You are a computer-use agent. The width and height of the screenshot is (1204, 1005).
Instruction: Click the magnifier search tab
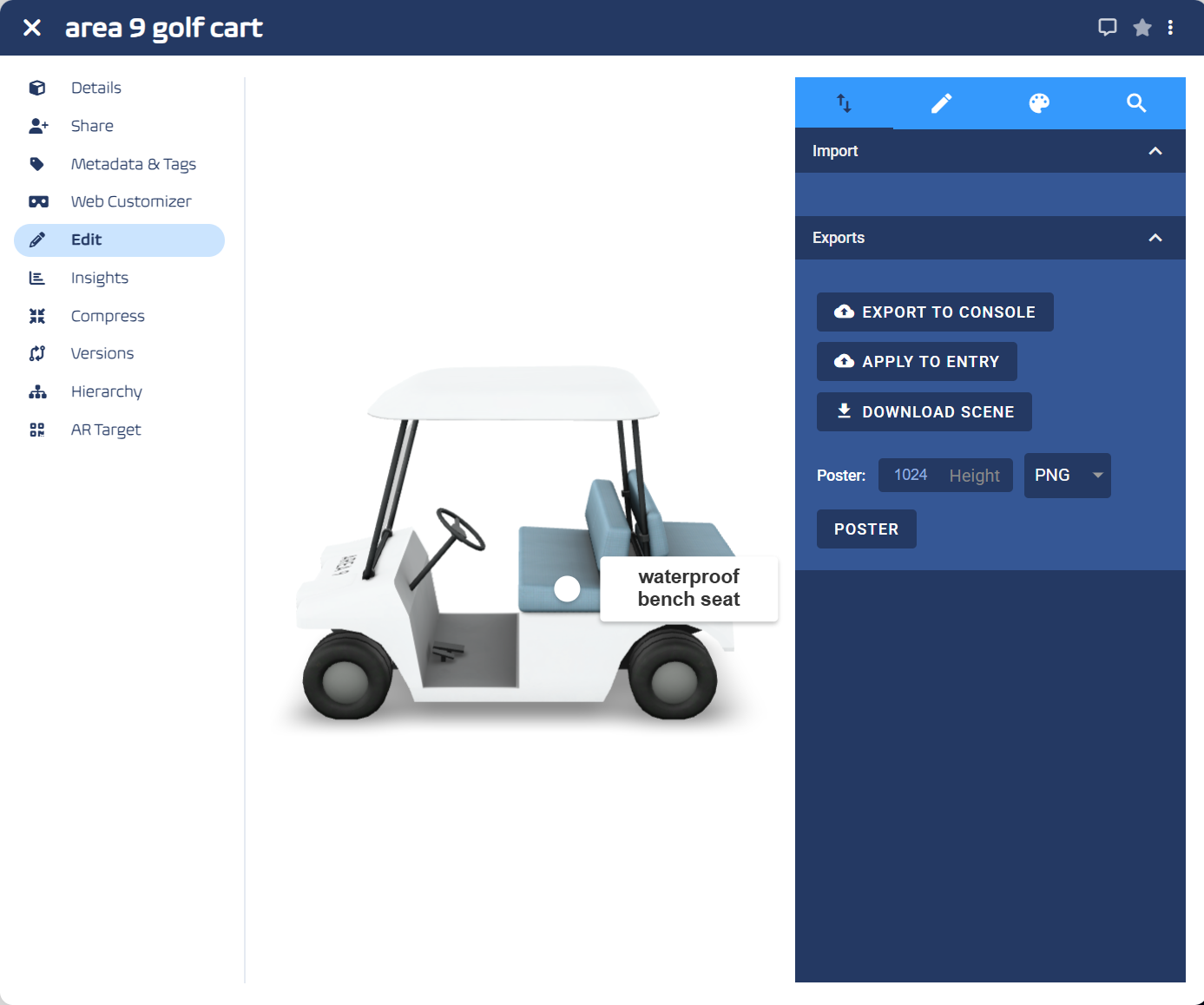click(x=1136, y=103)
